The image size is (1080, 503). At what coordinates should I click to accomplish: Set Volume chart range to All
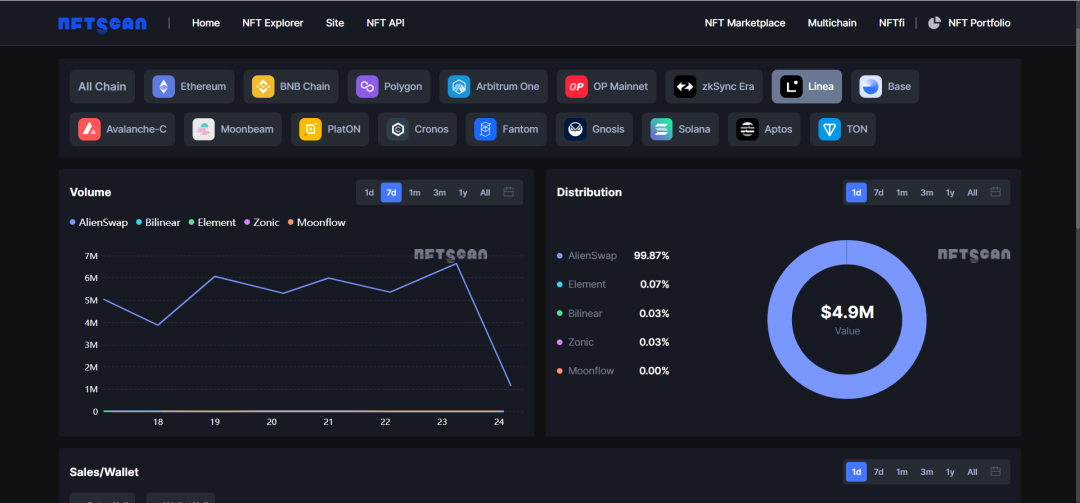(x=485, y=192)
